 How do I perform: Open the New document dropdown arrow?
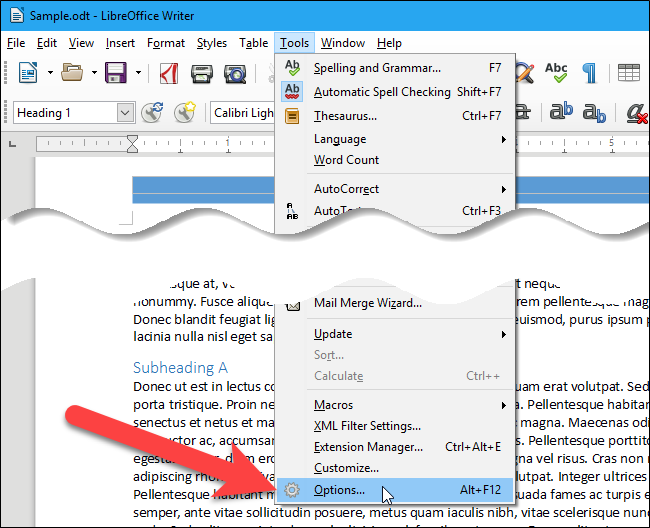50,73
